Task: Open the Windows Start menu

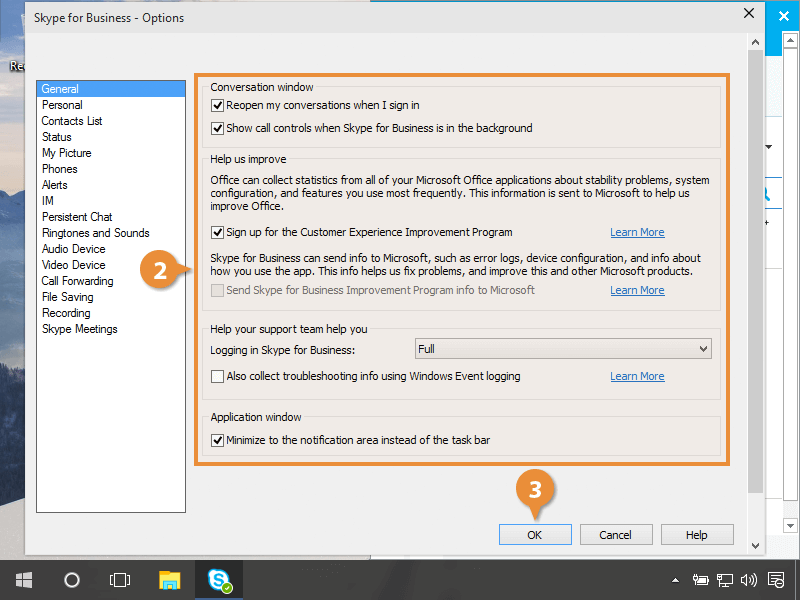Action: click(23, 580)
